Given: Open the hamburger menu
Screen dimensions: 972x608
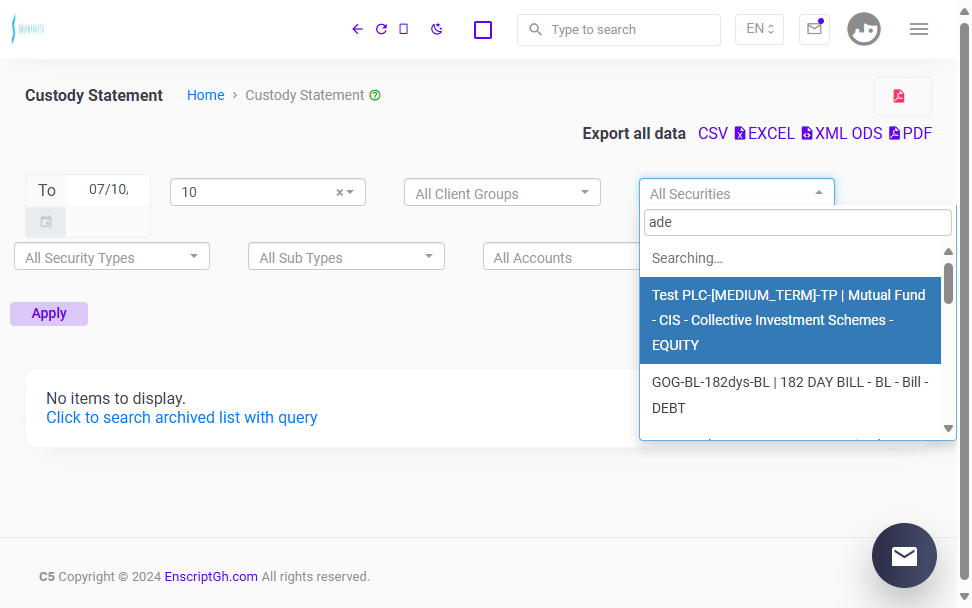Looking at the screenshot, I should point(919,29).
